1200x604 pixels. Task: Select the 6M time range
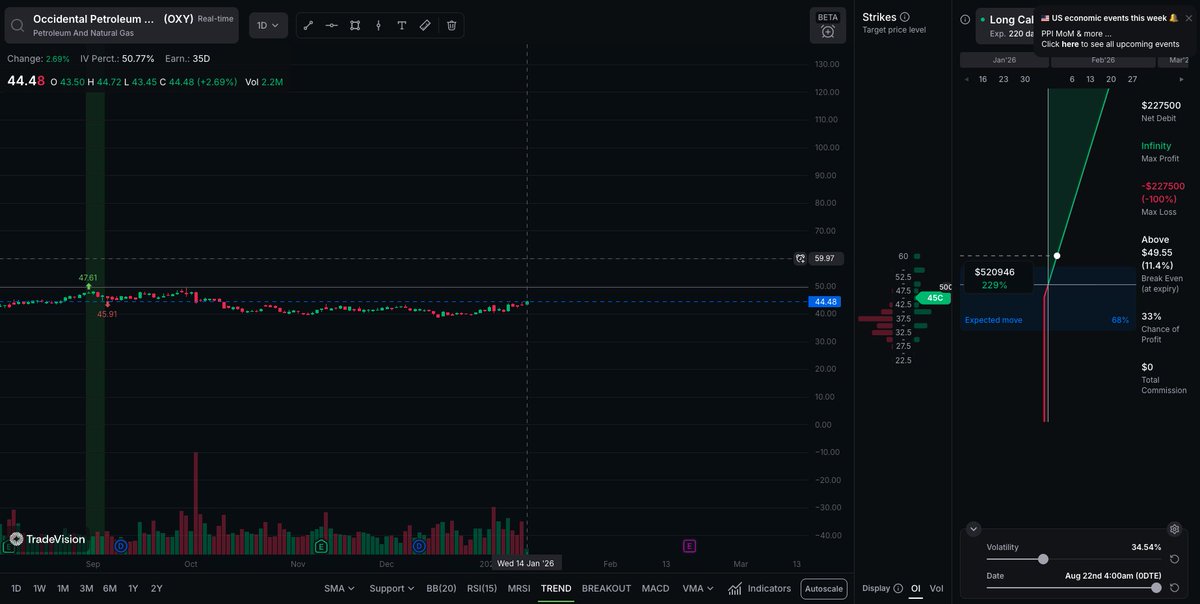110,588
